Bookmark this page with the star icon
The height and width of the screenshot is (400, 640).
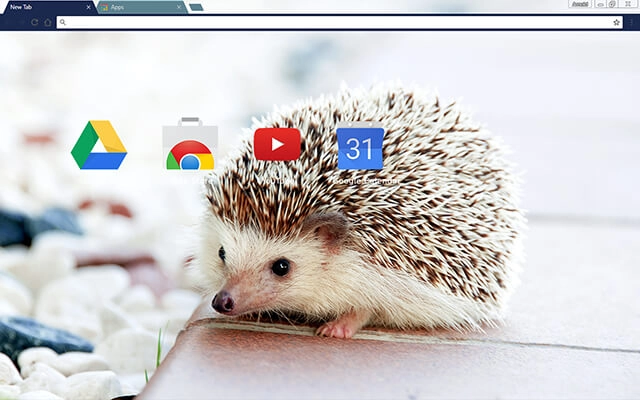coord(616,22)
